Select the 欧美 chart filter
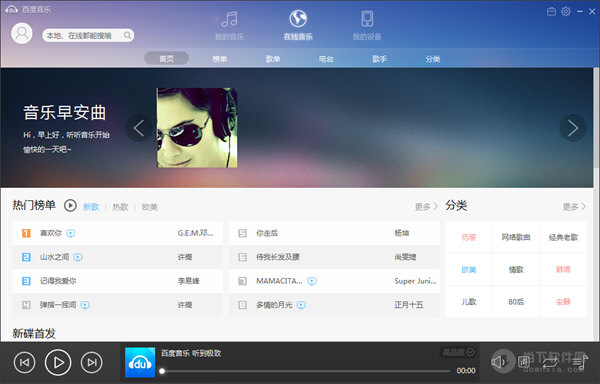This screenshot has height=384, width=600. [150, 207]
